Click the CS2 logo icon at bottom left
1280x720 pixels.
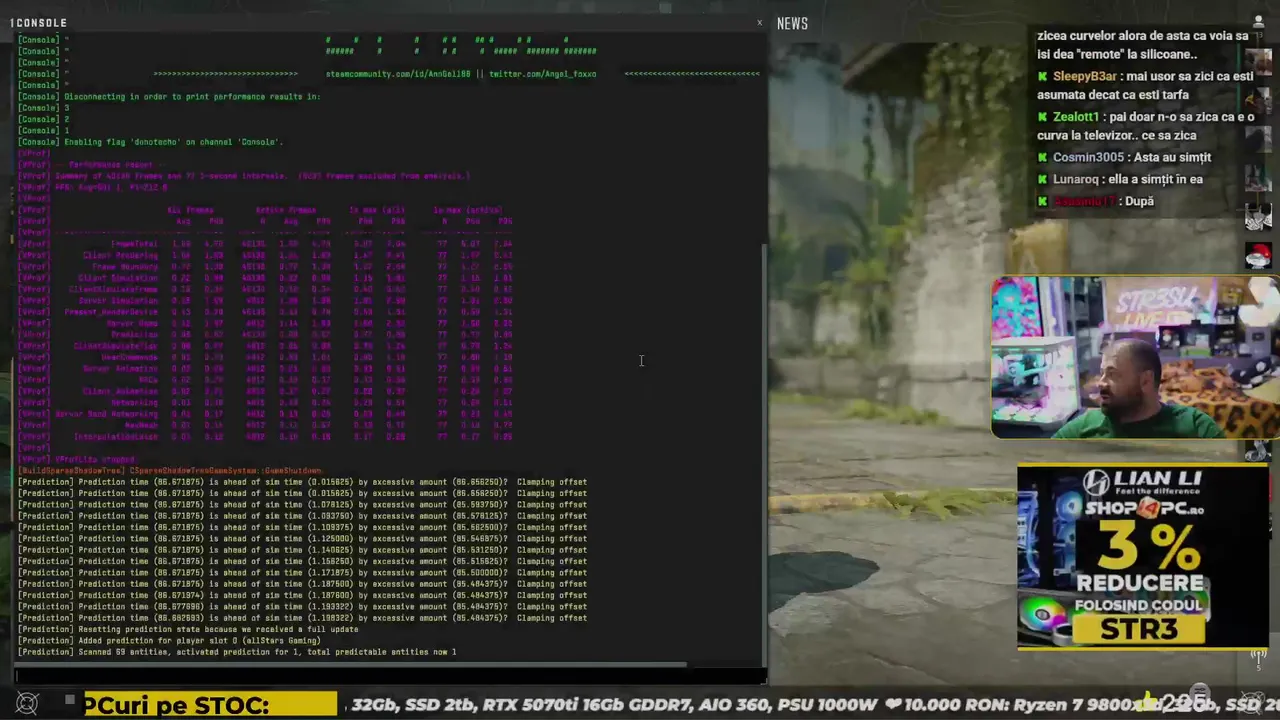[27, 704]
